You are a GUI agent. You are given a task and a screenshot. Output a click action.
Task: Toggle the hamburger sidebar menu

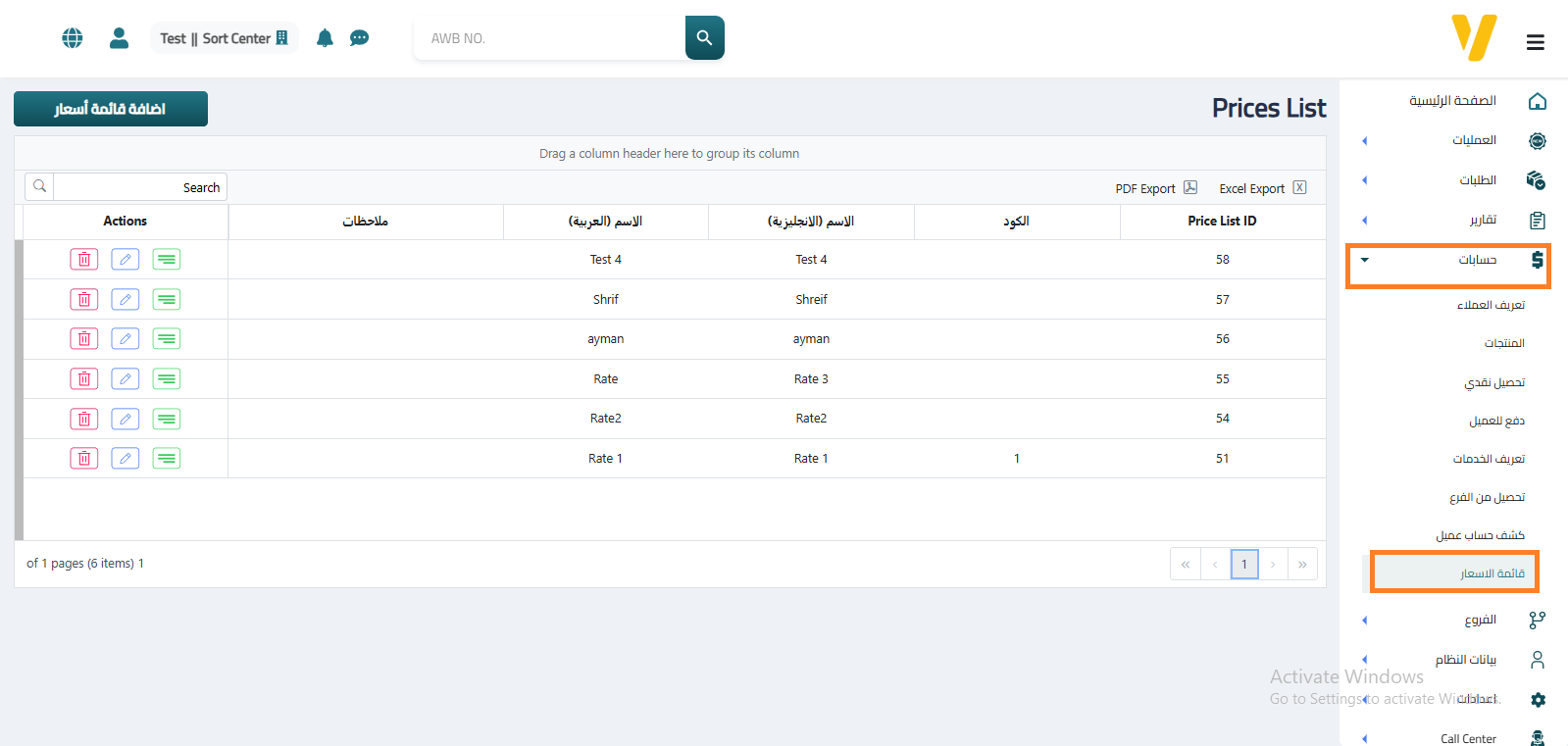[1536, 42]
